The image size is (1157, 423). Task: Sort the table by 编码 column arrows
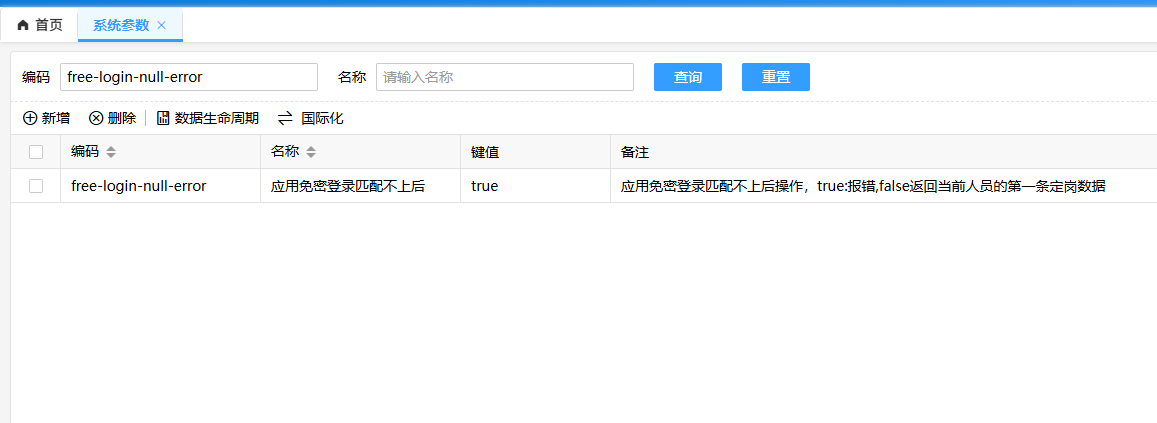(111, 152)
